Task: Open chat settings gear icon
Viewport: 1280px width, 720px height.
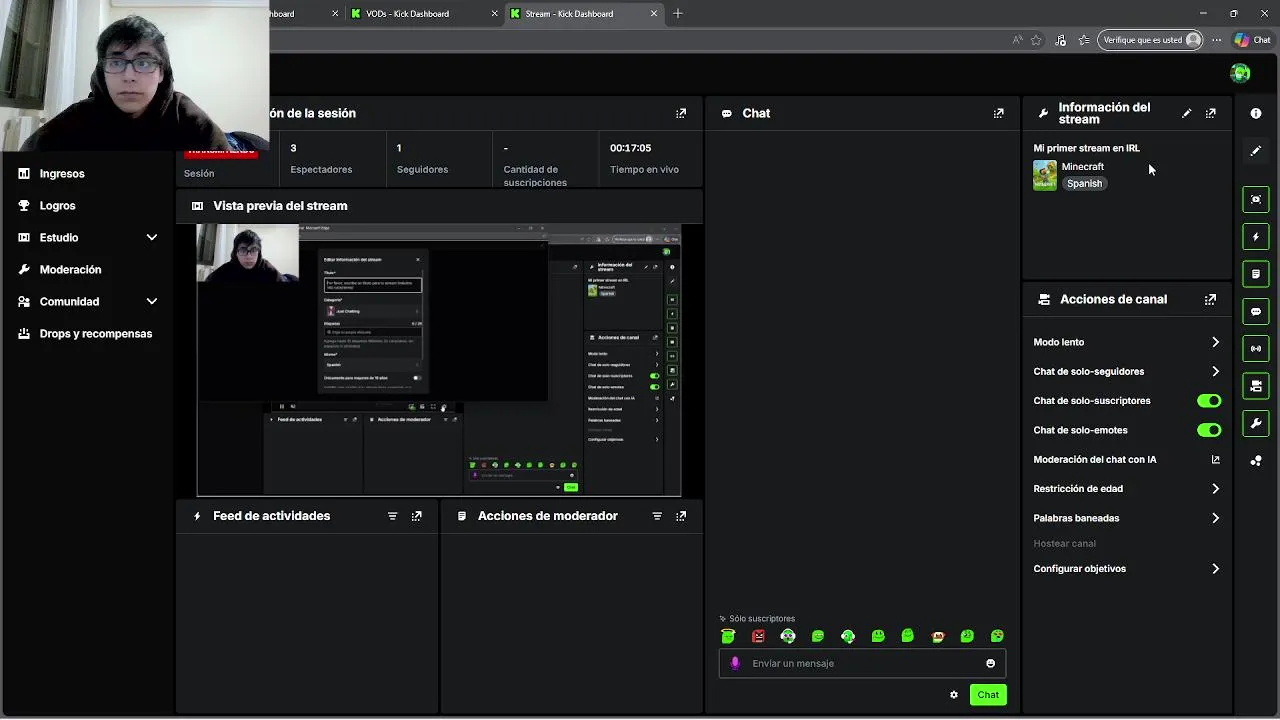Action: pyautogui.click(x=954, y=695)
